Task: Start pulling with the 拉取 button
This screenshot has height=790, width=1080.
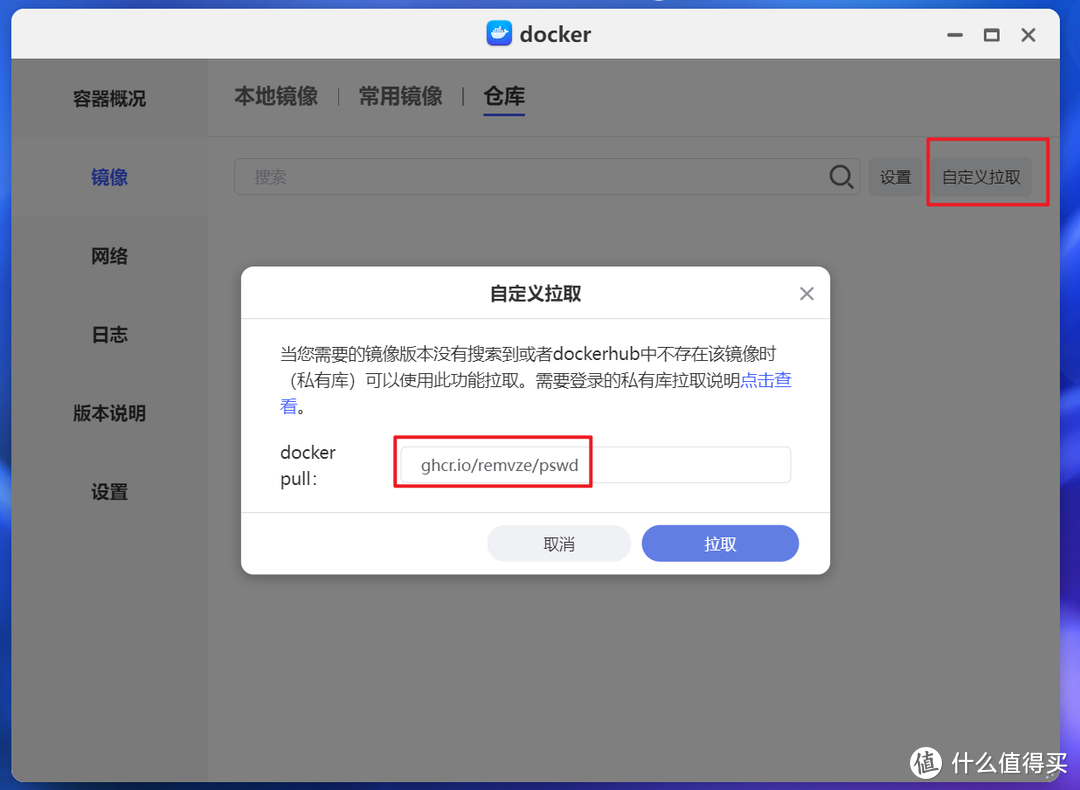Action: click(720, 543)
